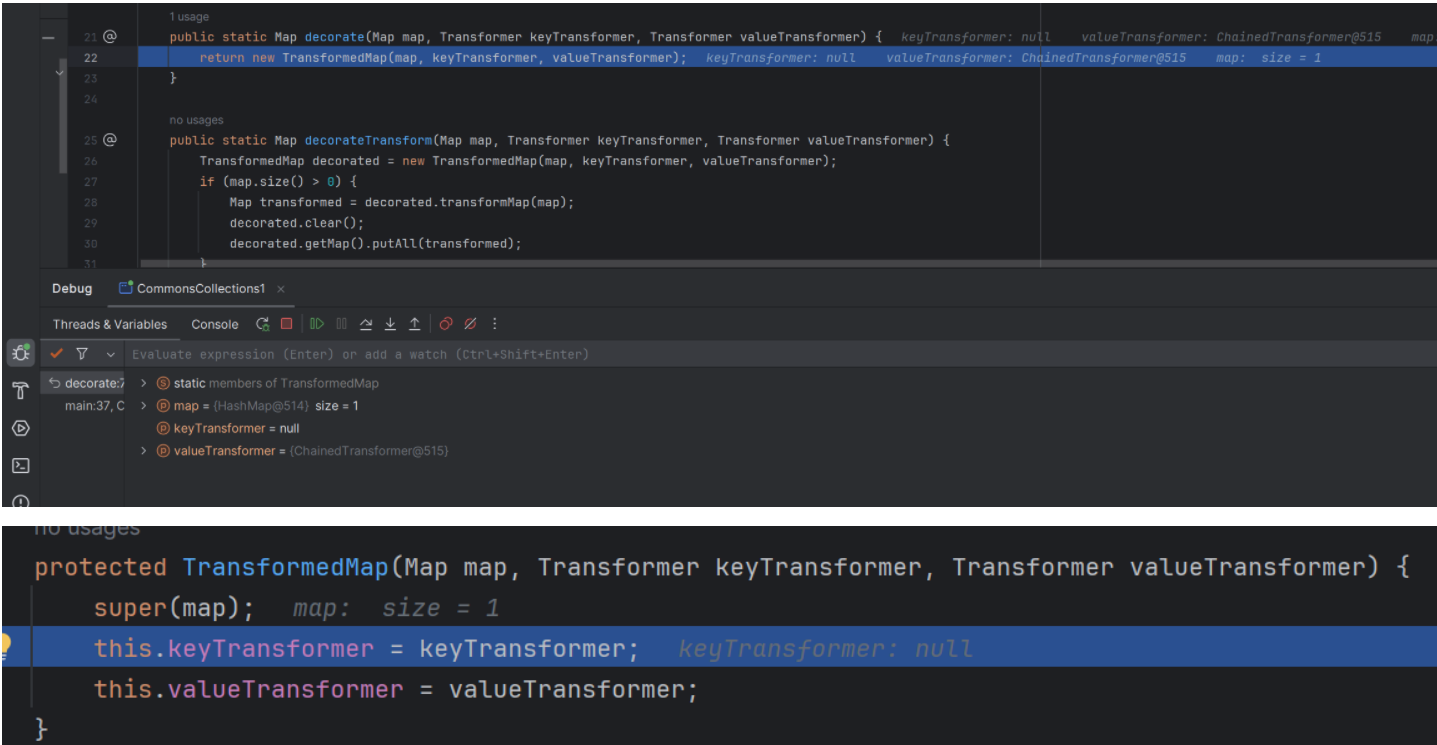Expand static members of TransformedMap

[144, 383]
